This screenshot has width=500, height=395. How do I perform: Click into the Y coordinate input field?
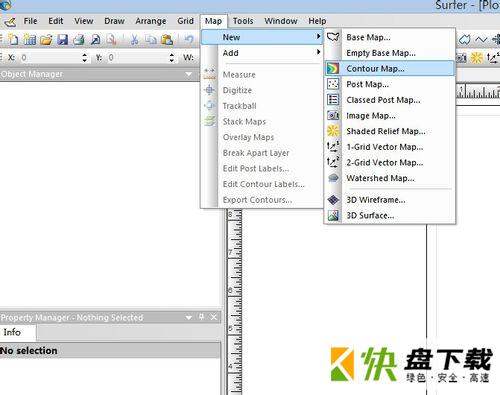click(x=137, y=58)
